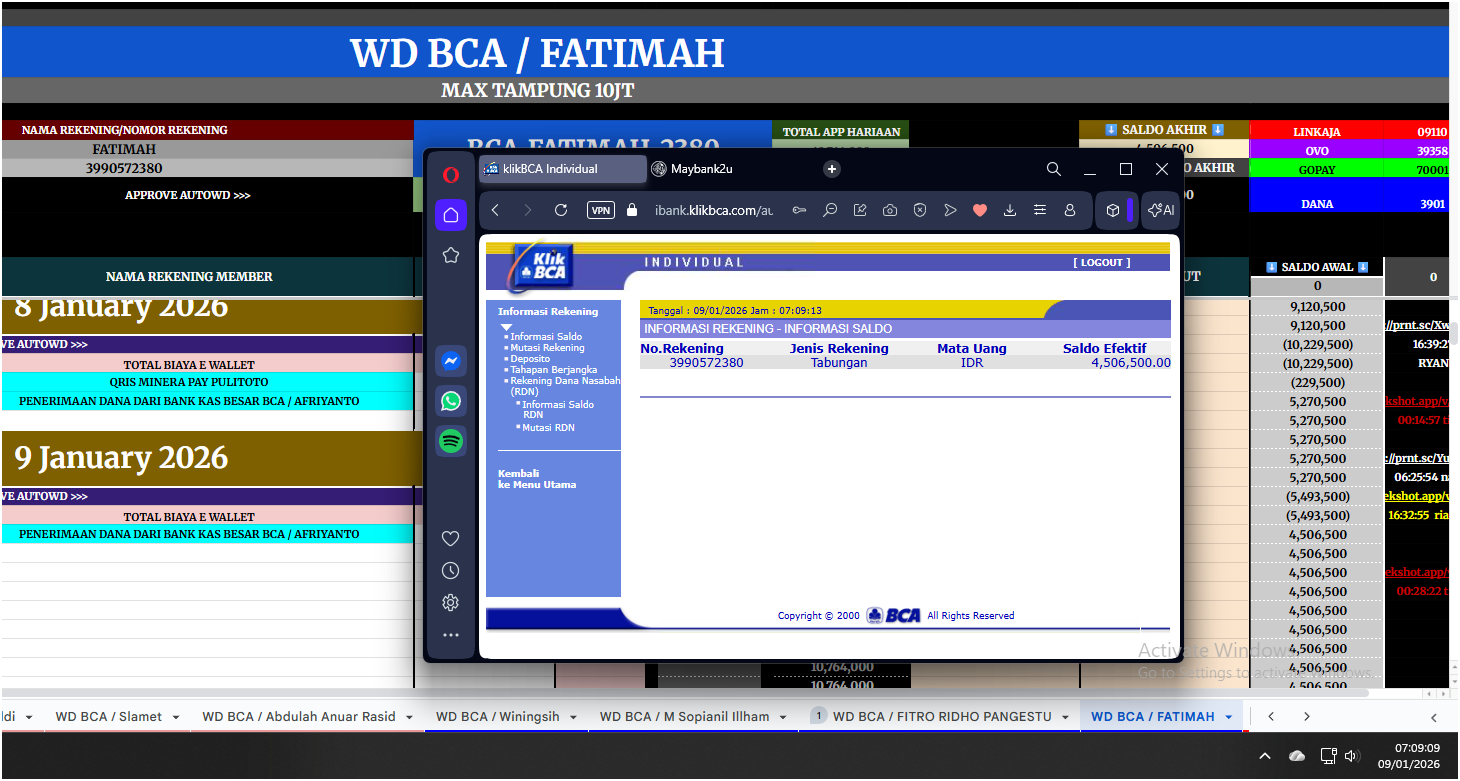1460x781 pixels.
Task: Open a new browser tab
Action: point(832,169)
